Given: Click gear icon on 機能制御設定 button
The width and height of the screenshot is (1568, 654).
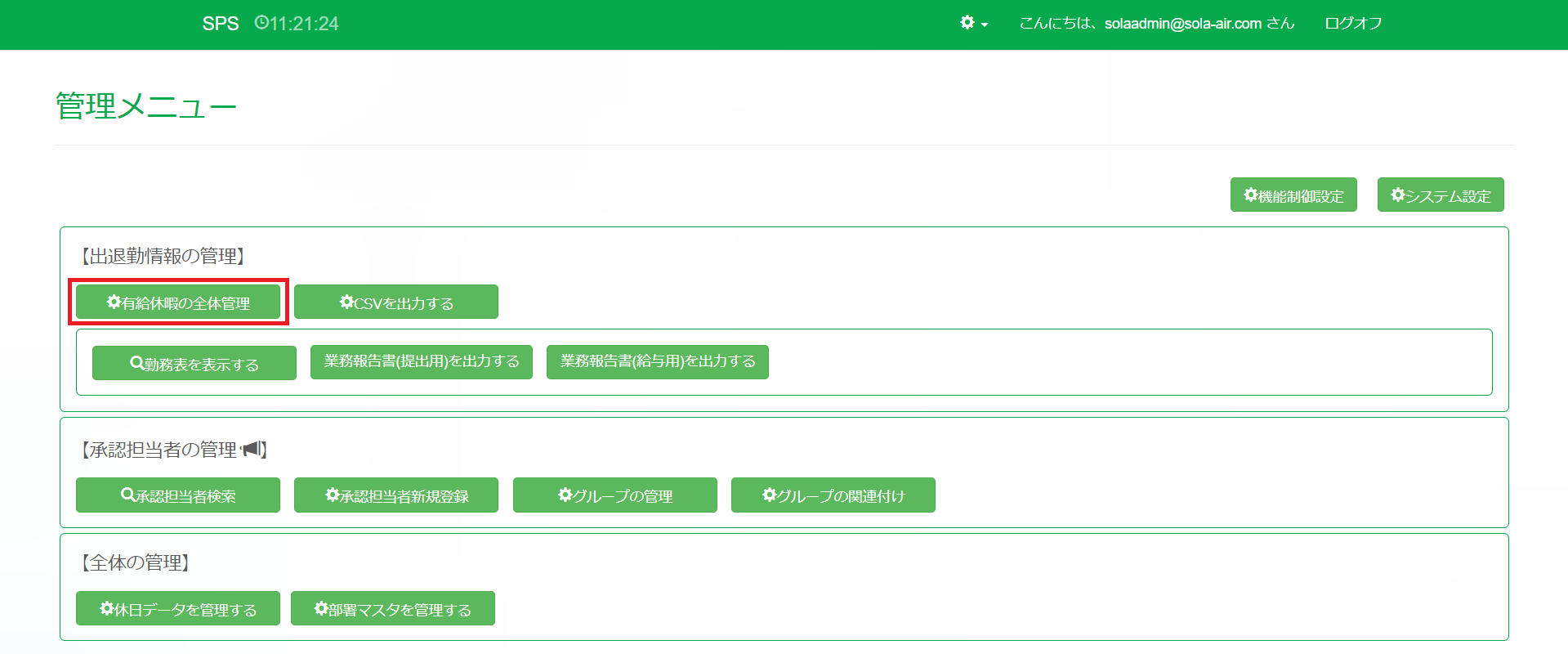Looking at the screenshot, I should coord(1250,195).
